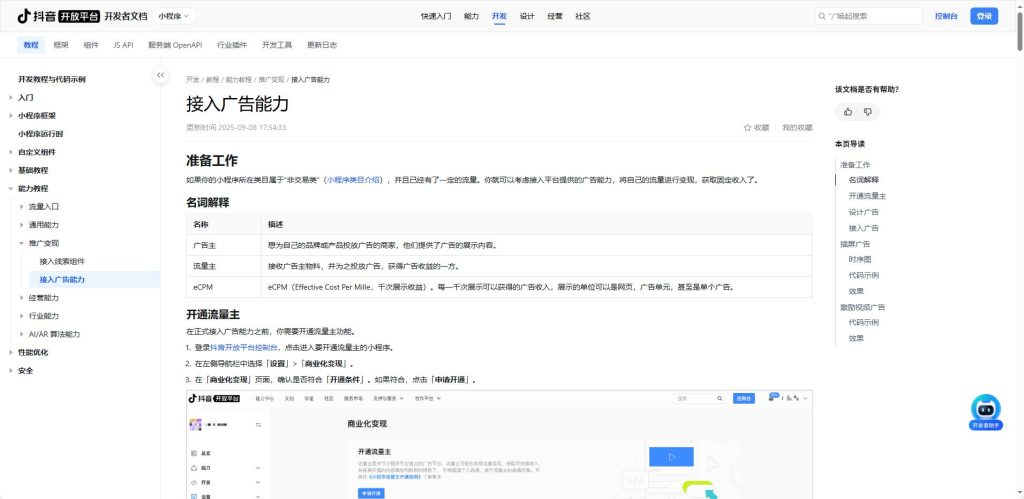Expand the 行业能力 subsection
Image resolution: width=1024 pixels, height=499 pixels.
point(22,316)
